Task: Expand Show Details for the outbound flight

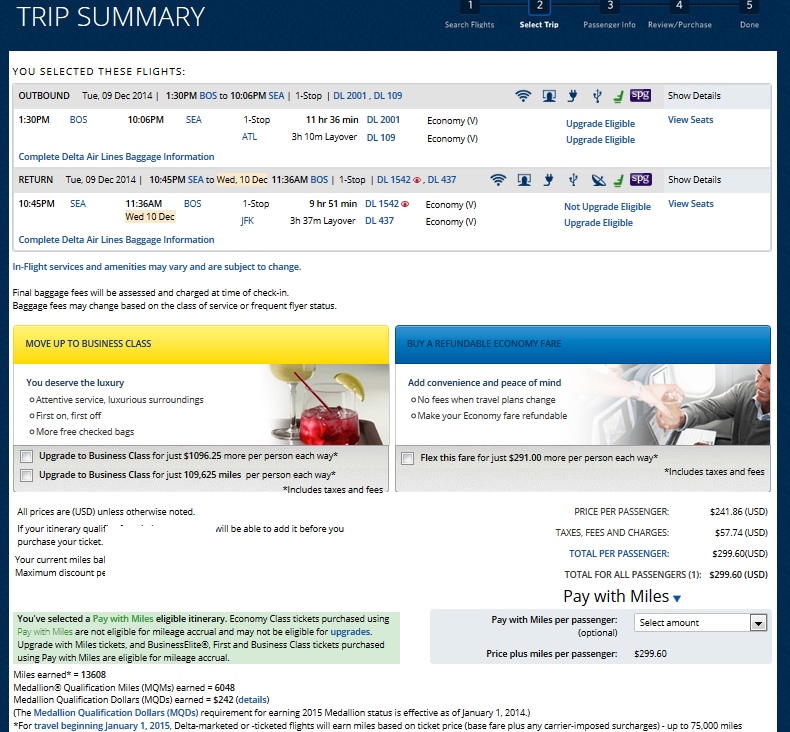Action: [694, 96]
